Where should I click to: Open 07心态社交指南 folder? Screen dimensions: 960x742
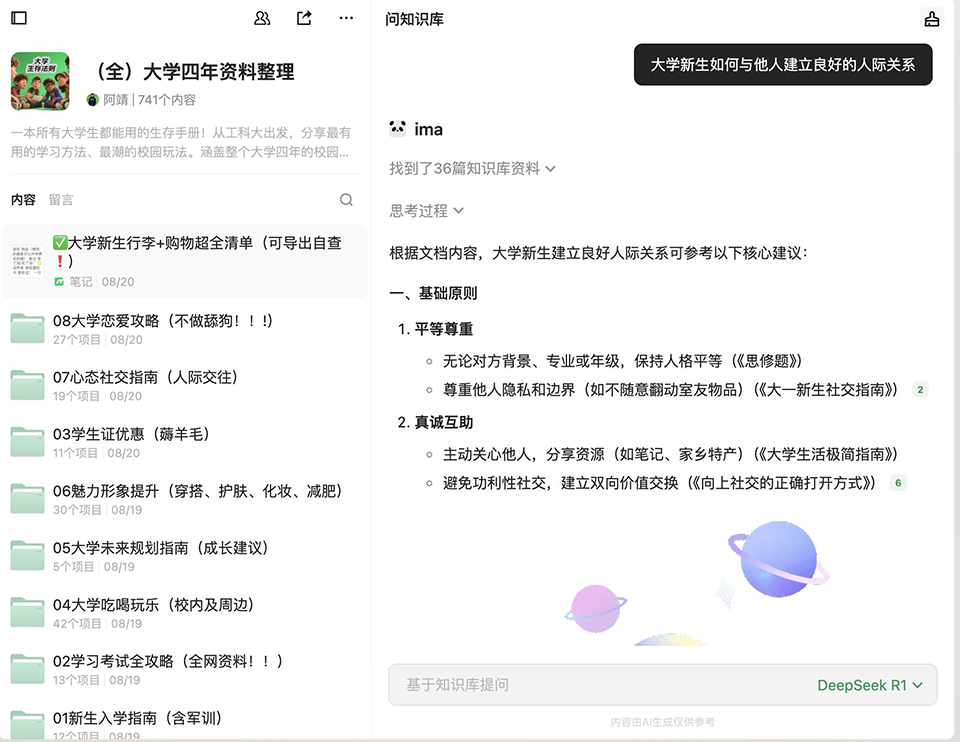click(x=145, y=377)
